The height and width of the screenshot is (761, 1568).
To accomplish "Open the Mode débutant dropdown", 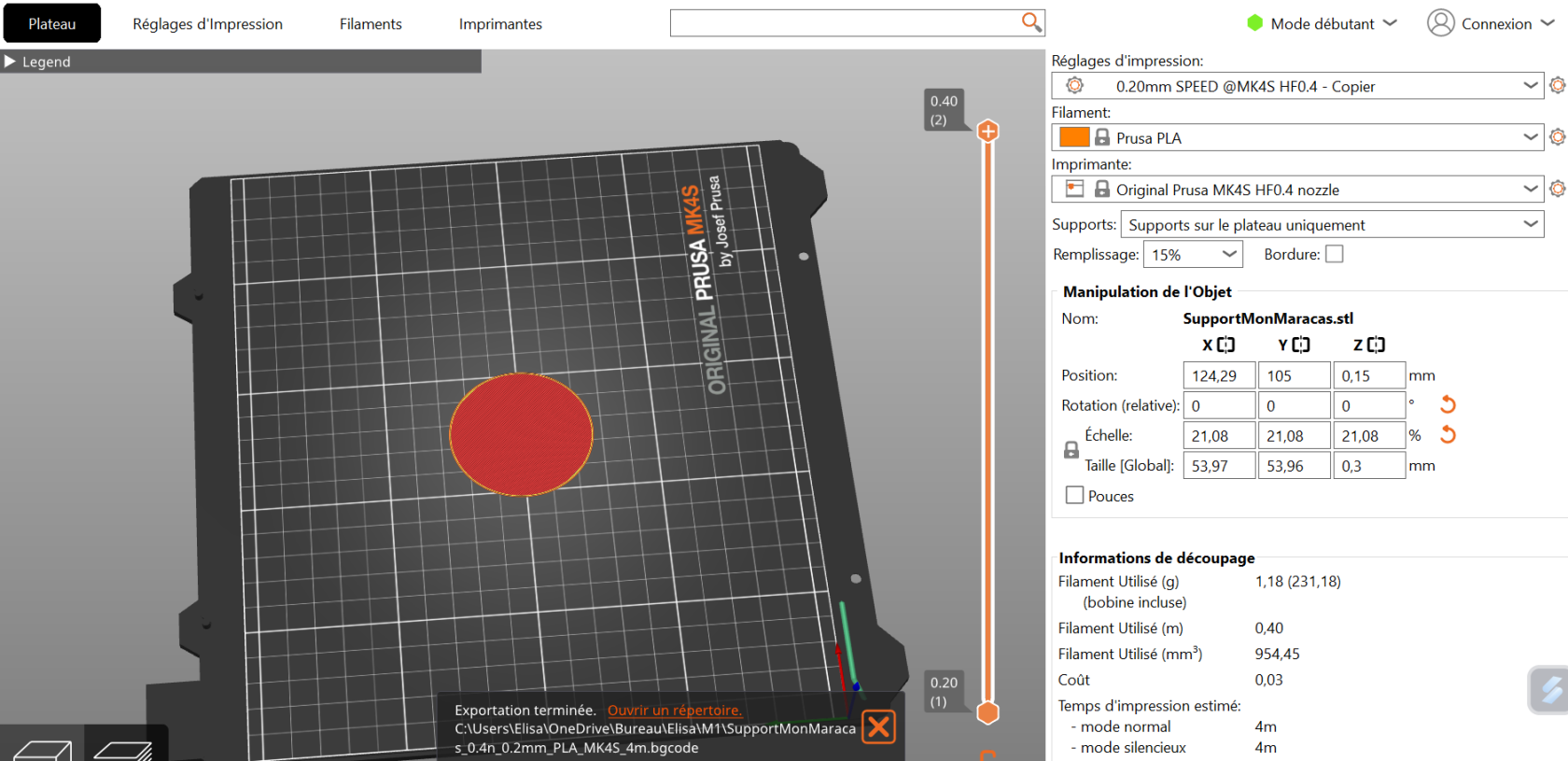I will coord(1323,23).
